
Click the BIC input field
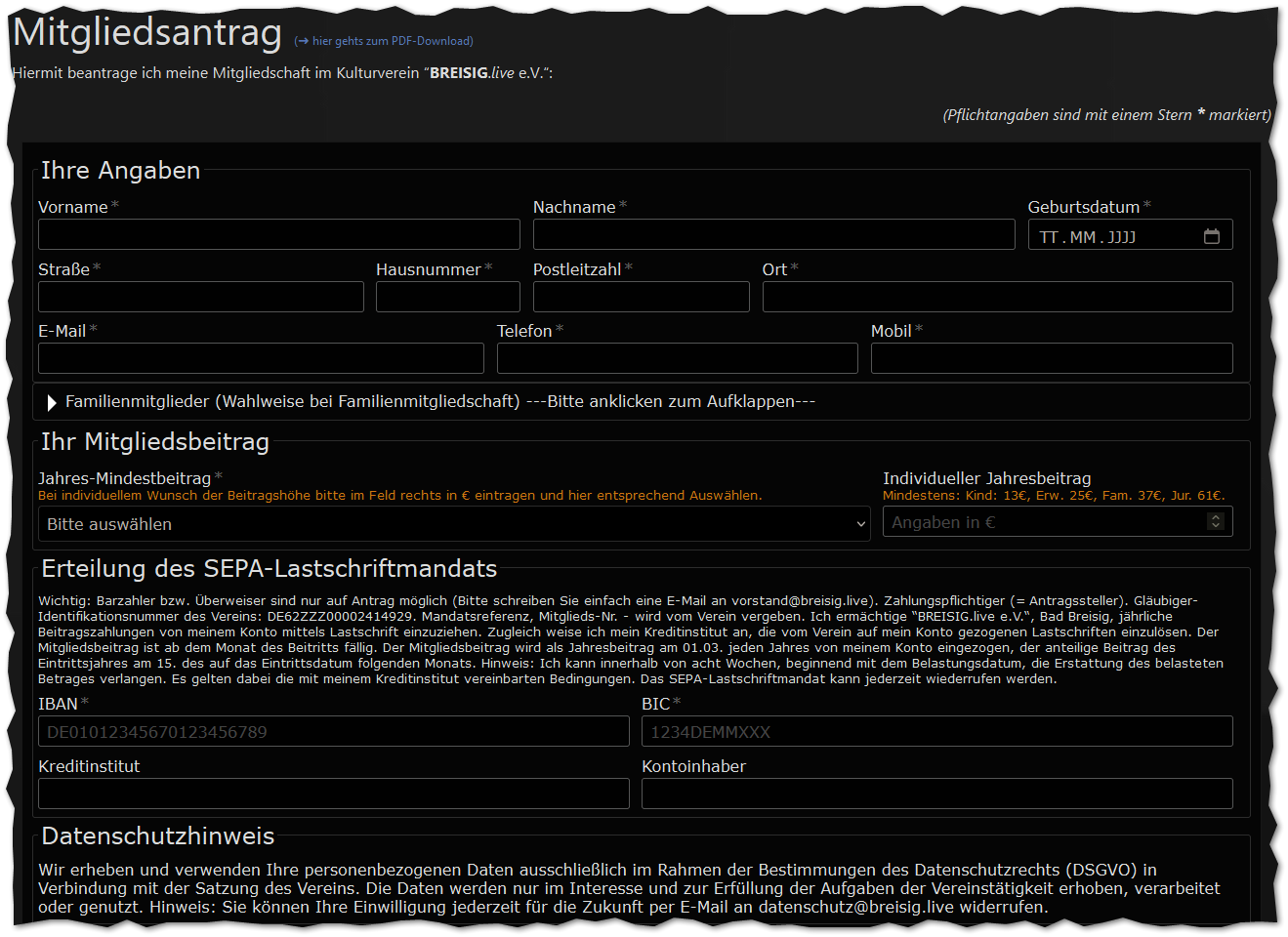tap(936, 732)
